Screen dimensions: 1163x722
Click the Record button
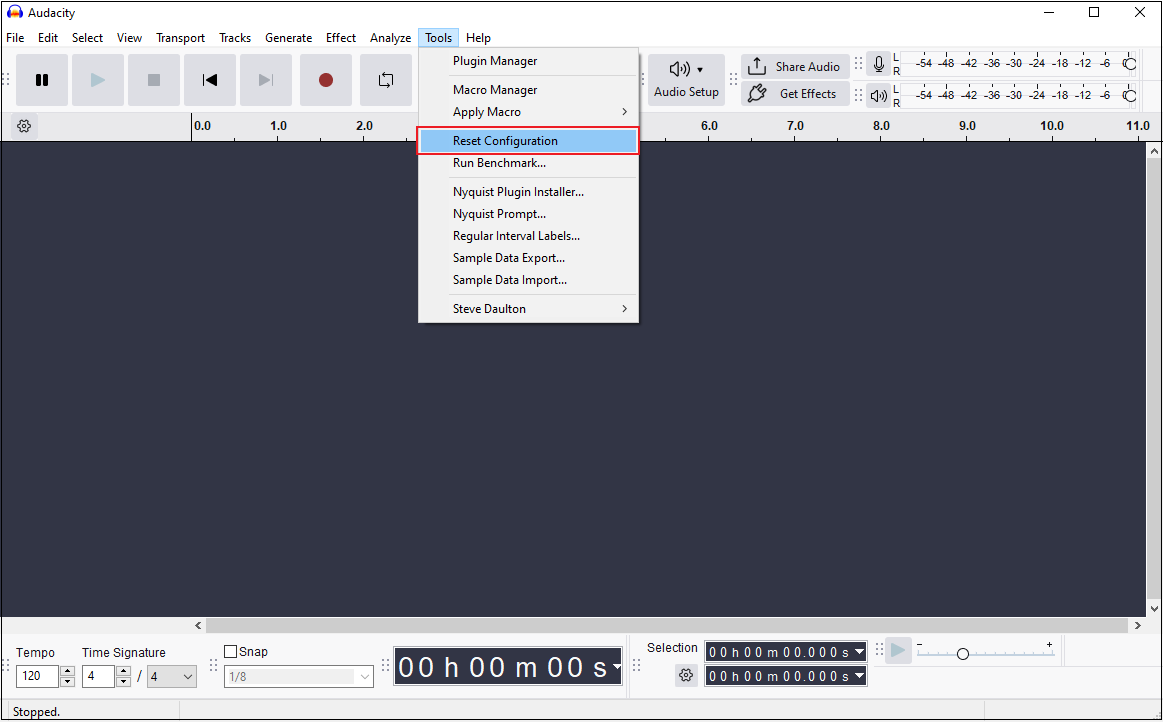click(x=326, y=80)
